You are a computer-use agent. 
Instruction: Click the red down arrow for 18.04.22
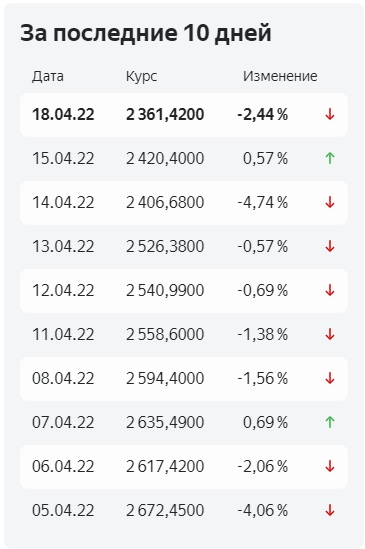tap(330, 114)
